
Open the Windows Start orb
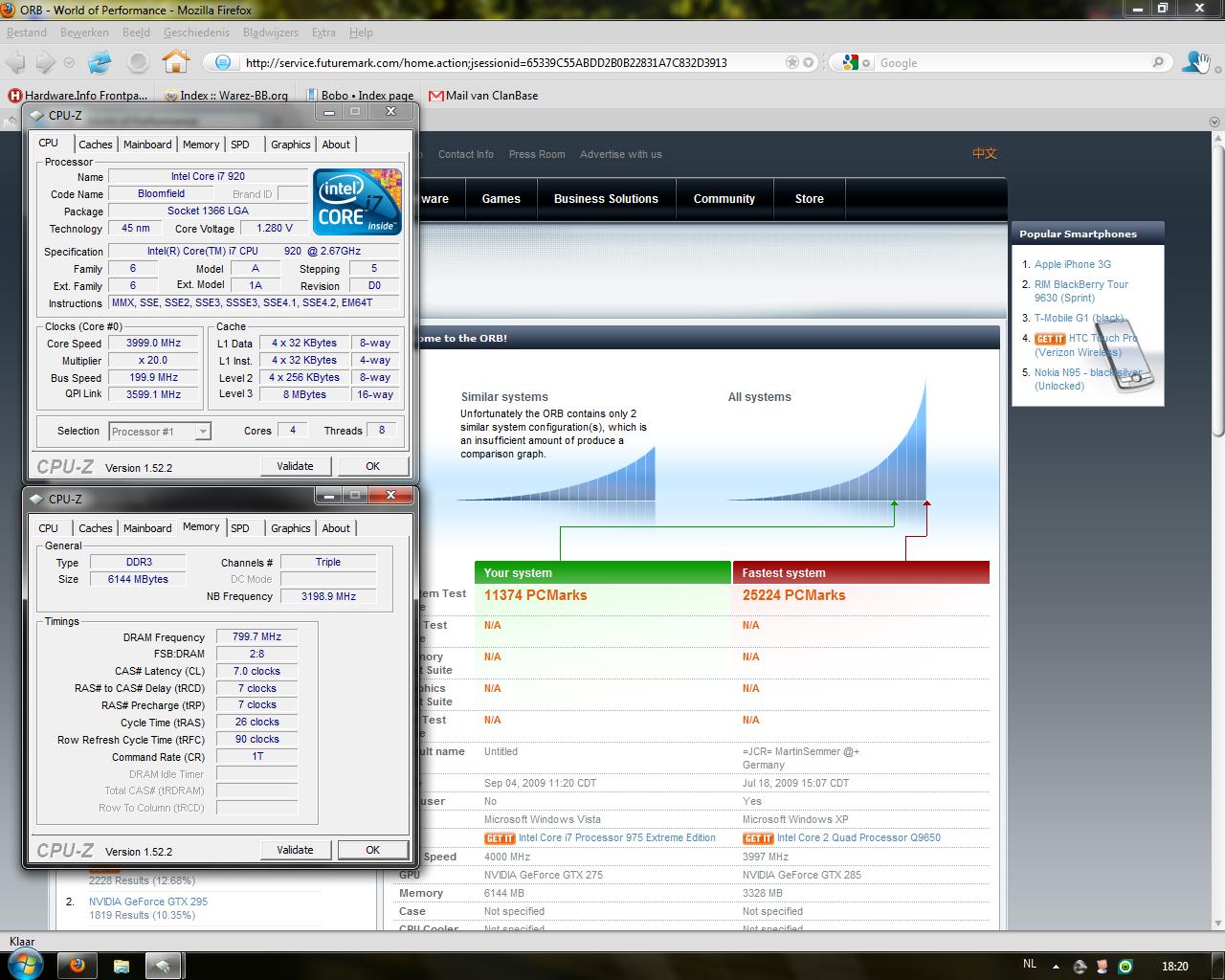click(25, 965)
